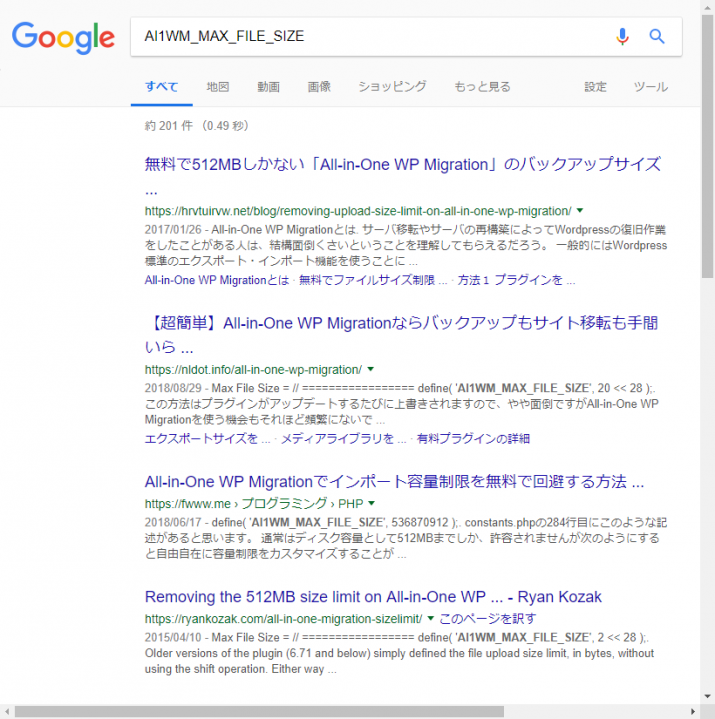
Task: Click the magnifying glass search icon
Action: 657,37
